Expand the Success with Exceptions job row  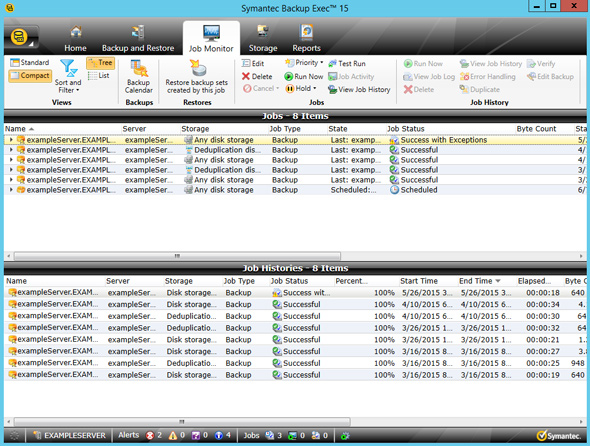[11, 140]
